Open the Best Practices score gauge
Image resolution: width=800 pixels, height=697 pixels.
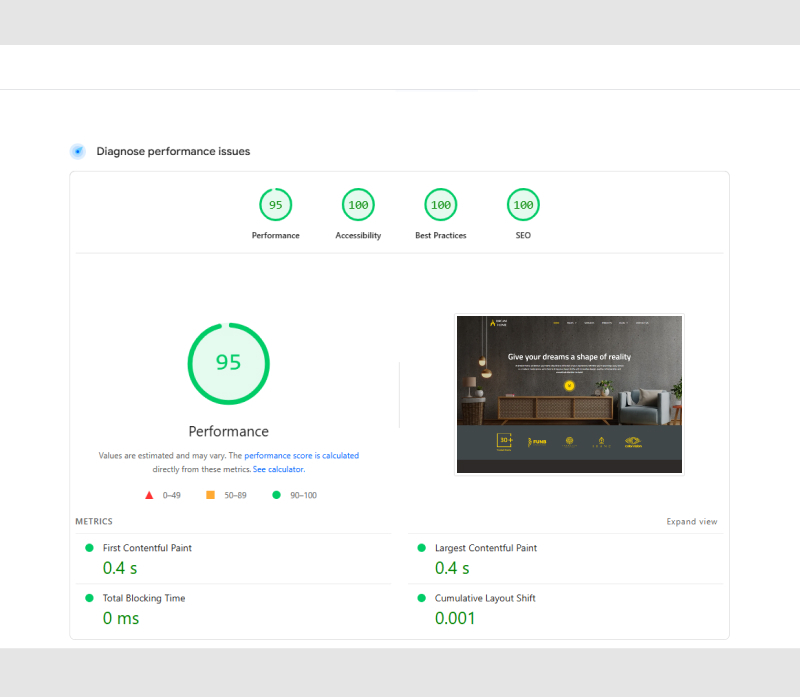(440, 205)
